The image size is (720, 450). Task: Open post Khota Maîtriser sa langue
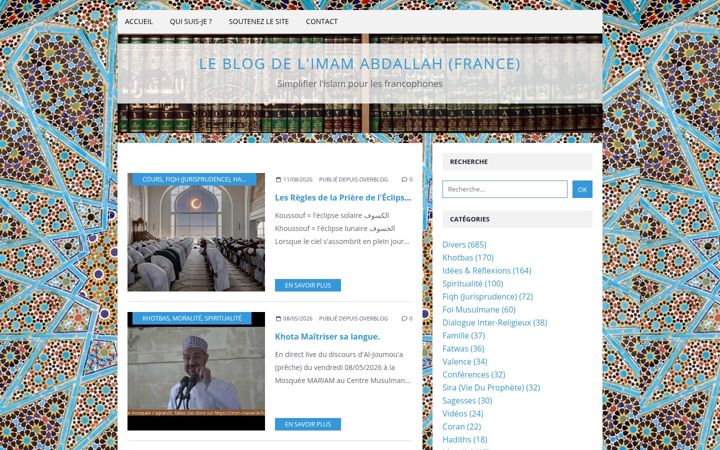(327, 337)
